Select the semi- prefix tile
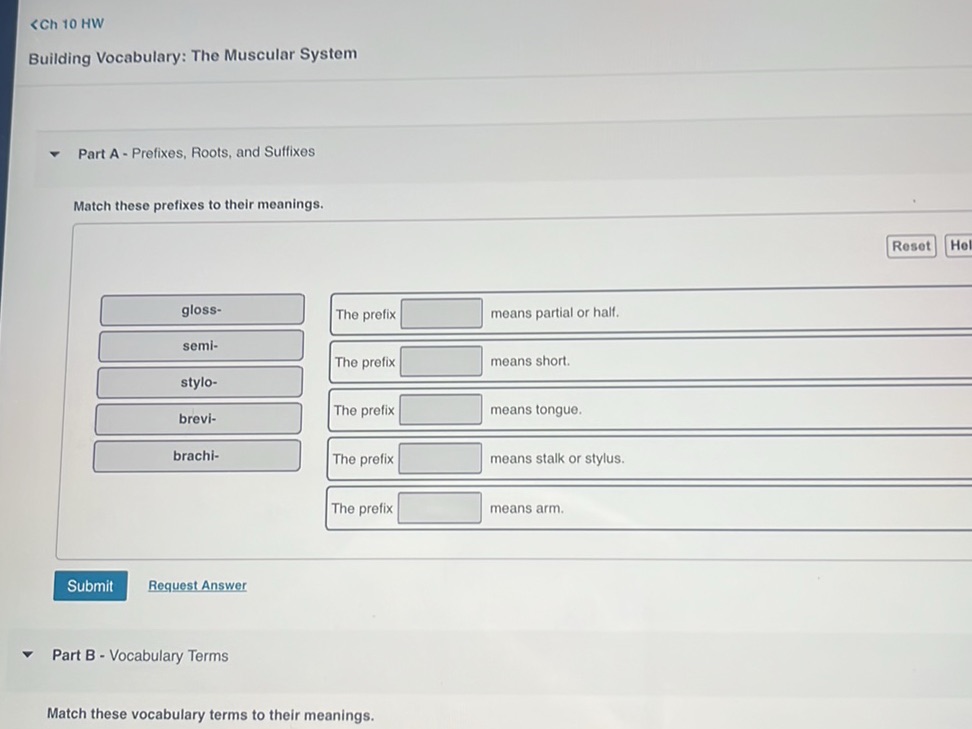 (x=200, y=346)
